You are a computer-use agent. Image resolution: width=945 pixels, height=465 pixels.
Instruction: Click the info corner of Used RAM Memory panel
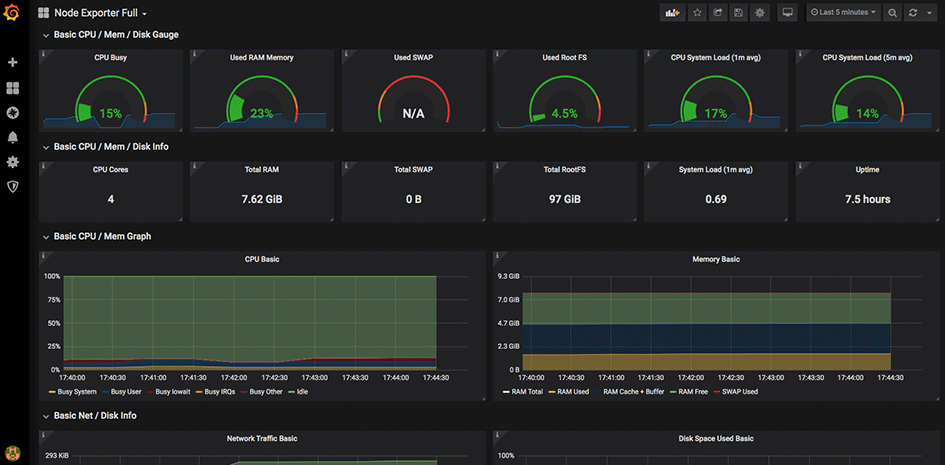click(193, 54)
